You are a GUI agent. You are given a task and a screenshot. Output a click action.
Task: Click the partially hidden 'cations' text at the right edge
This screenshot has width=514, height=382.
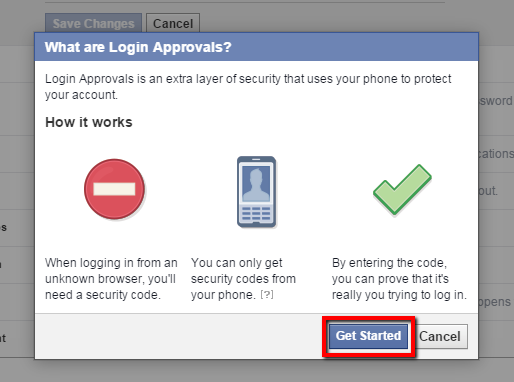(x=496, y=154)
